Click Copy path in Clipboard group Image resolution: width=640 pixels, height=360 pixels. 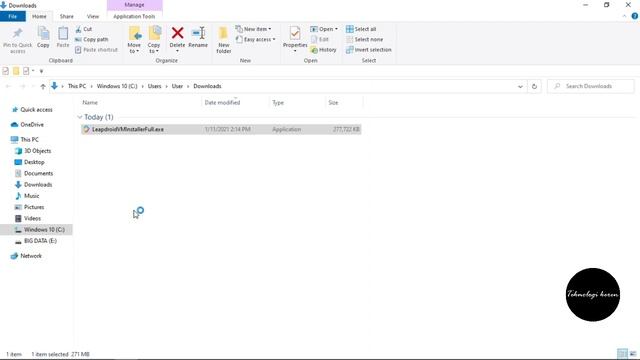click(x=92, y=40)
